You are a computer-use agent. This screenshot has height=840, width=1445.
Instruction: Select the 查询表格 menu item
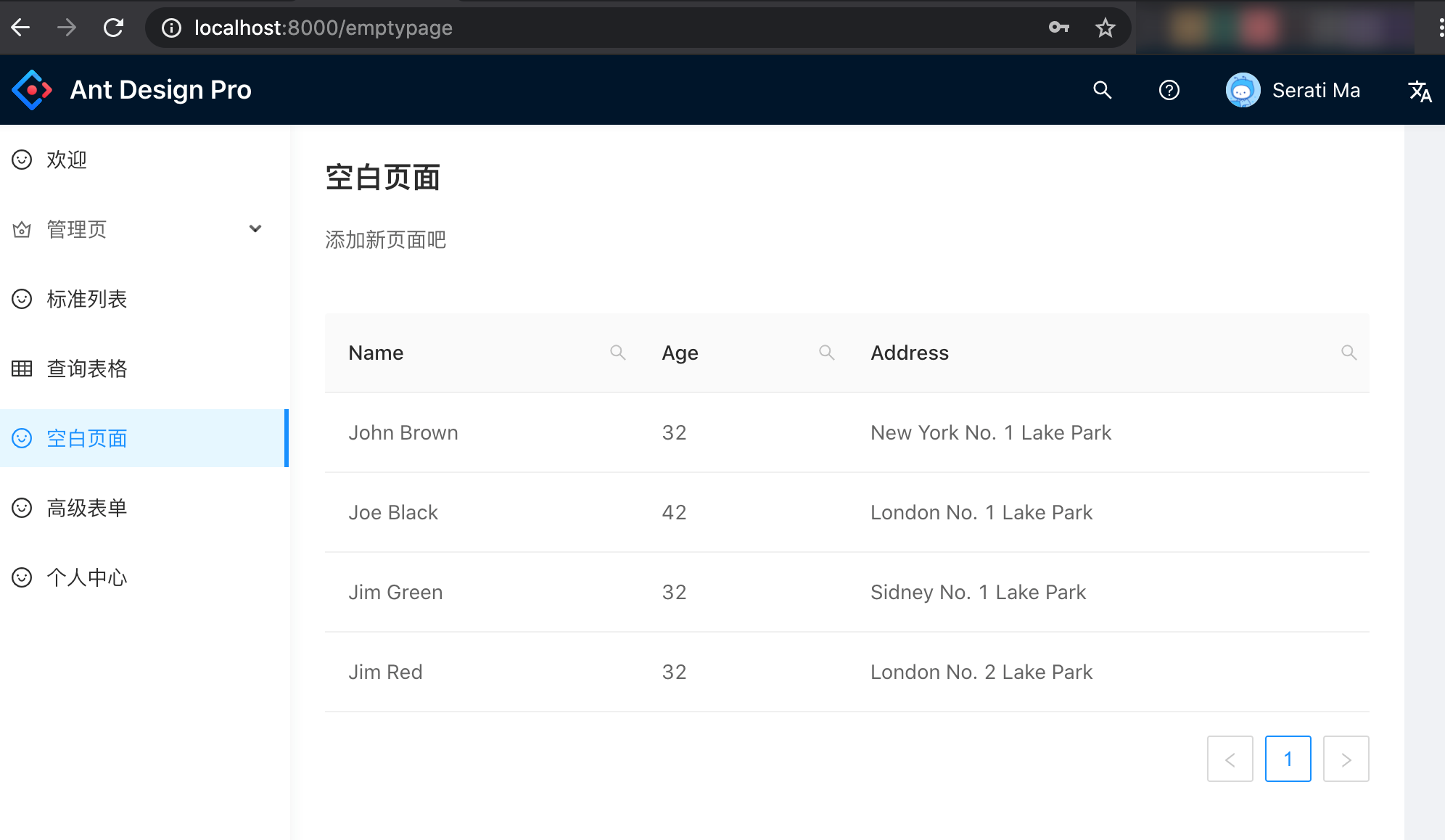point(87,368)
